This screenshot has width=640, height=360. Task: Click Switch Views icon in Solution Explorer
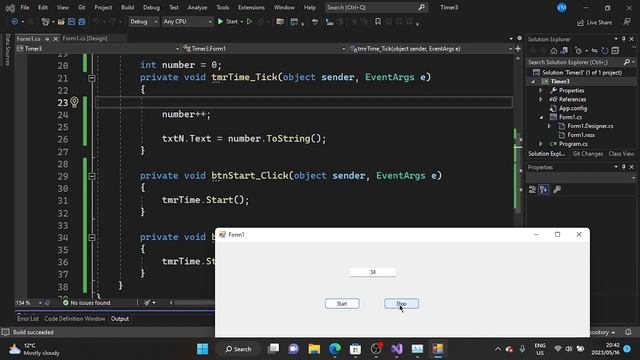point(564,51)
